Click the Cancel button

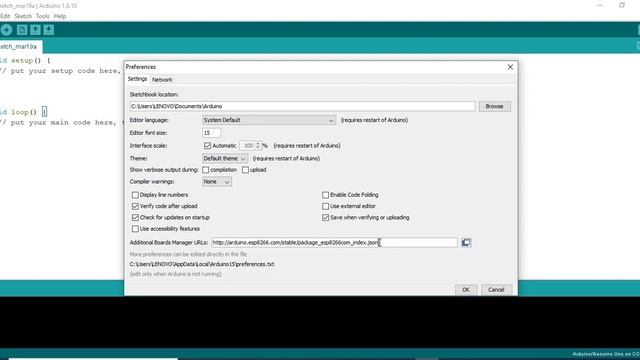point(496,290)
